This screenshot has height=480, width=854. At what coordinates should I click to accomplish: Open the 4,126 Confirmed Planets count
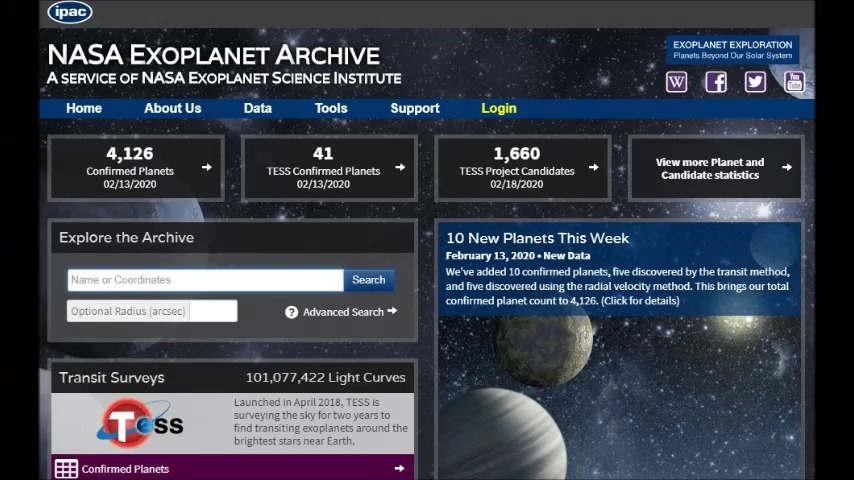click(130, 154)
